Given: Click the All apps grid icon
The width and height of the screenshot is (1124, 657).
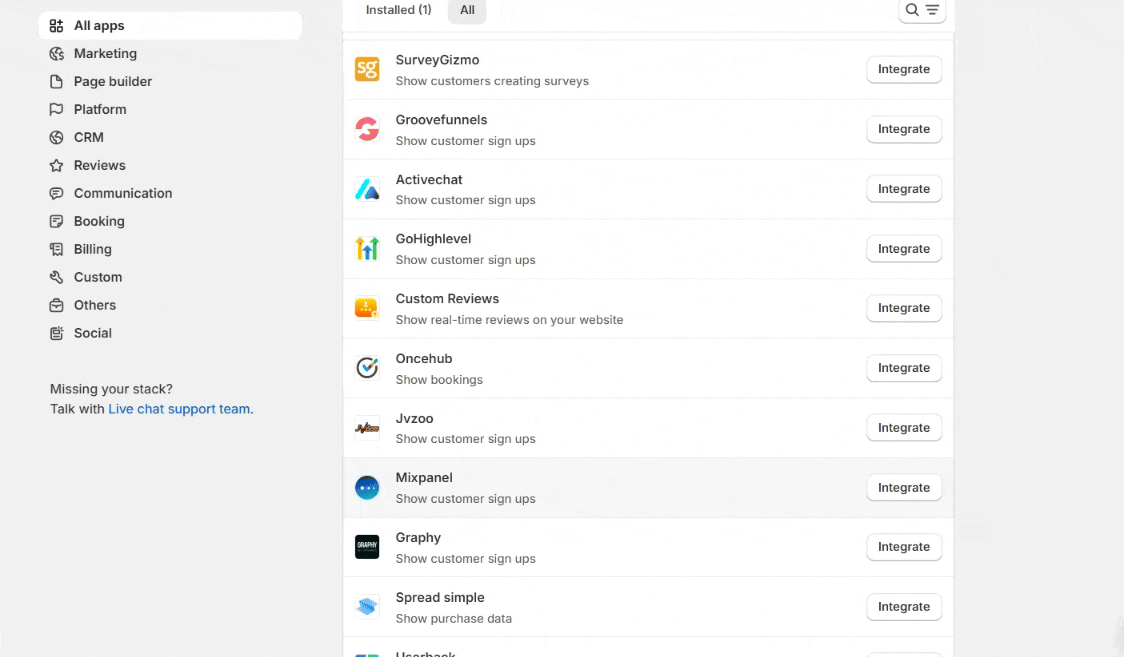Looking at the screenshot, I should 56,26.
